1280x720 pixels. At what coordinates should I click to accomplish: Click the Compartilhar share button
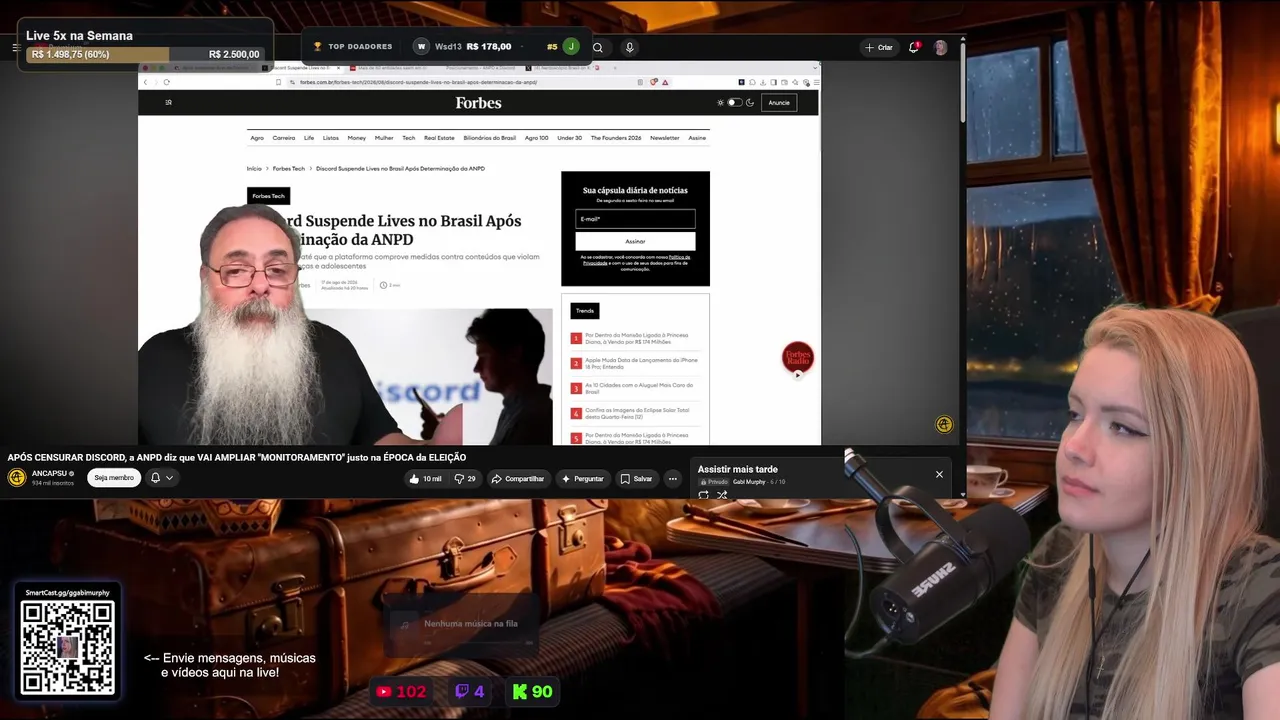(518, 479)
